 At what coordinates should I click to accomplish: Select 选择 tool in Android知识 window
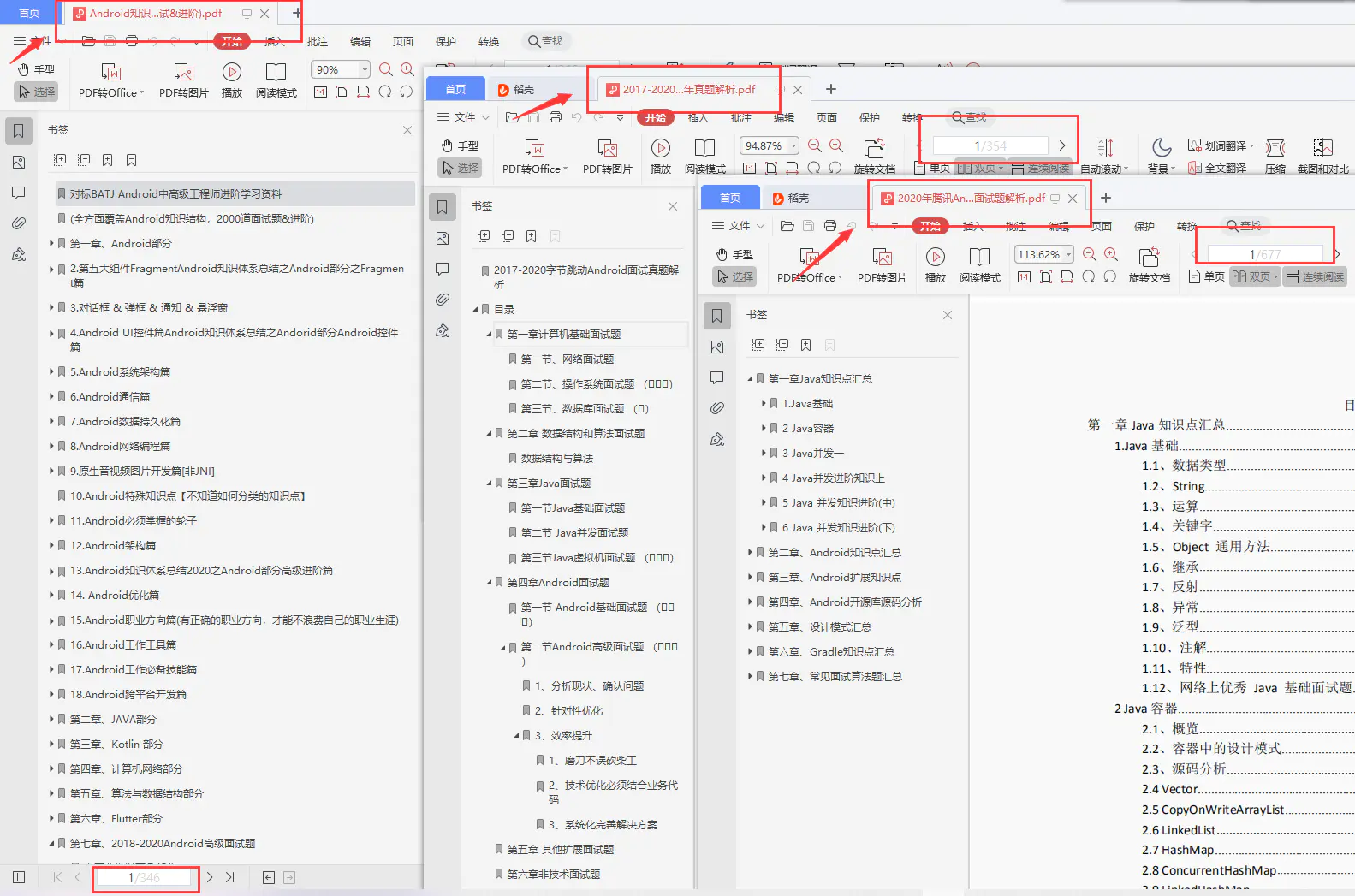(x=36, y=92)
